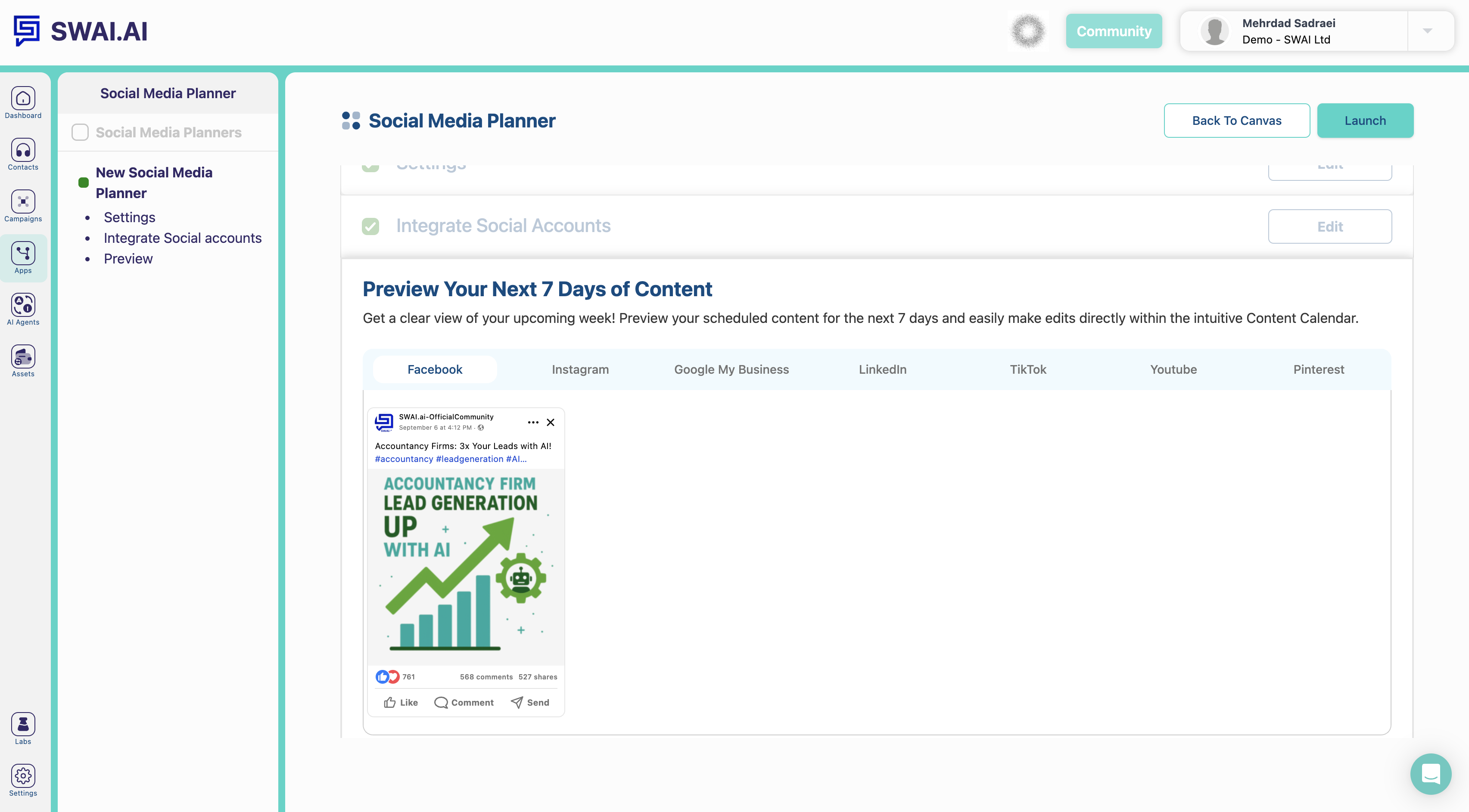Viewport: 1469px width, 812px height.
Task: Close the Facebook post preview with X
Action: [550, 422]
